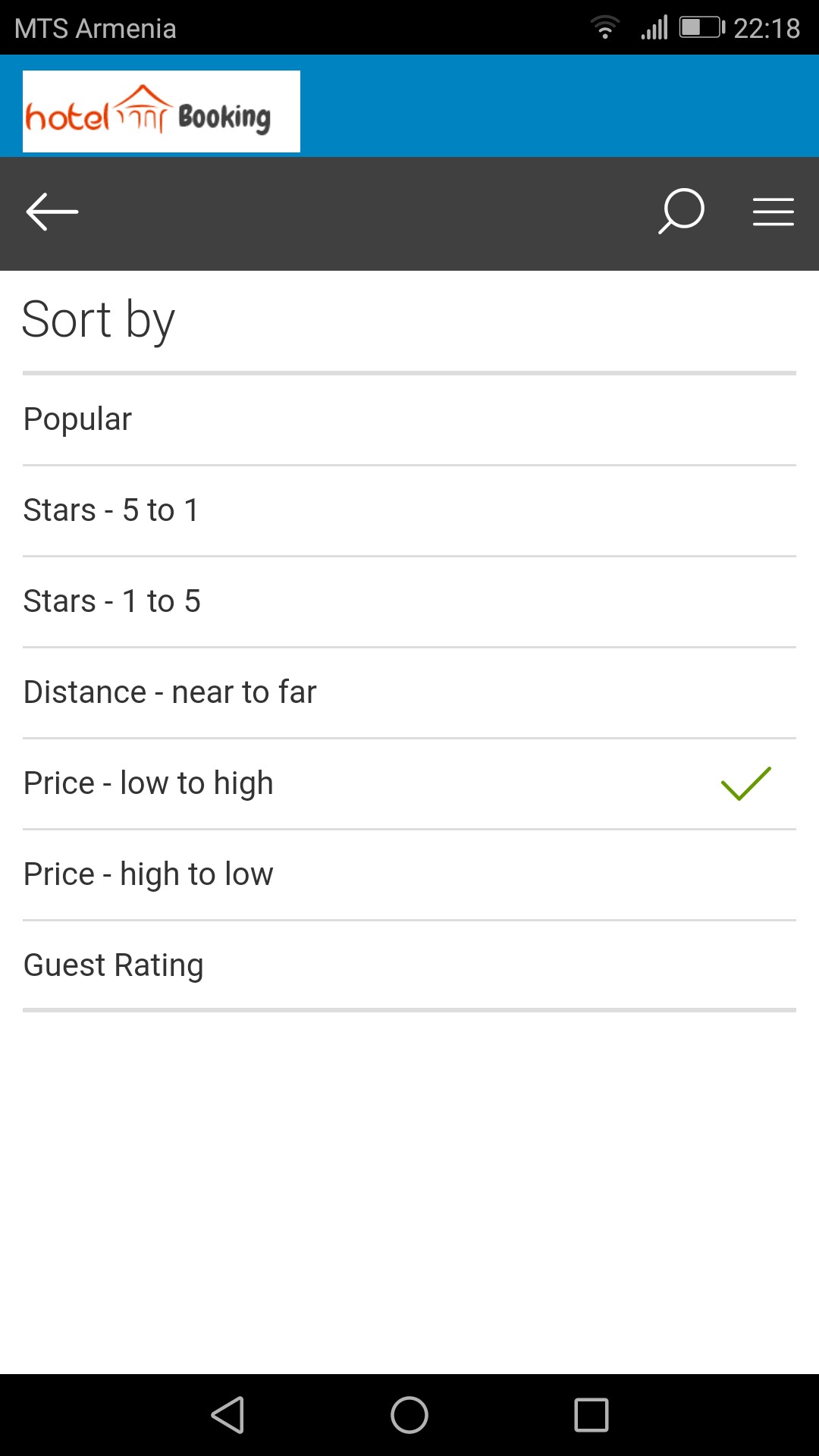Tap the battery status icon
The height and width of the screenshot is (1456, 819).
[x=701, y=28]
